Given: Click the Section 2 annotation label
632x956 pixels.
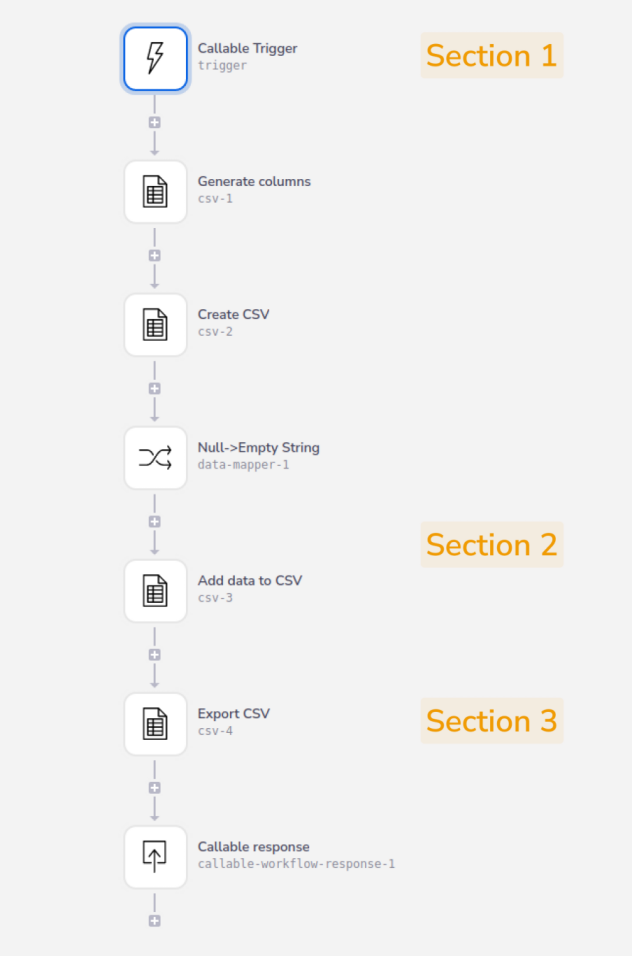Looking at the screenshot, I should 491,545.
